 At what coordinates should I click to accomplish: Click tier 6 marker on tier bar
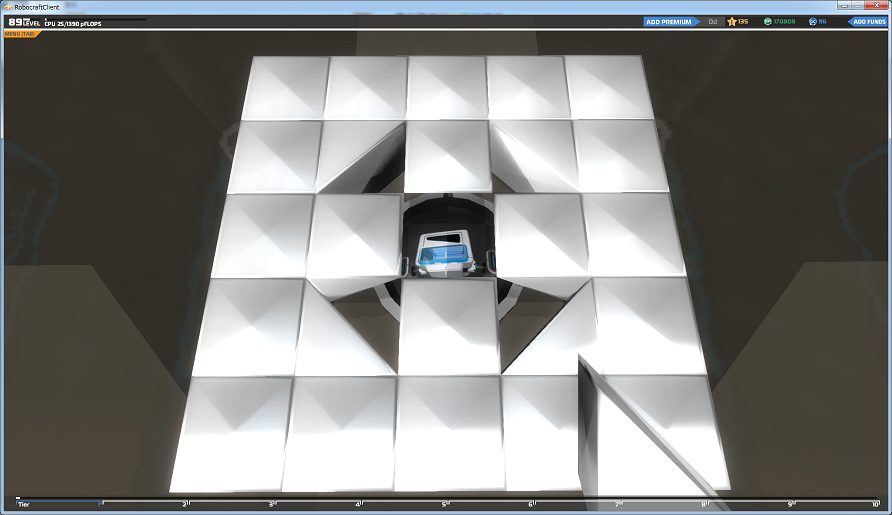click(532, 504)
